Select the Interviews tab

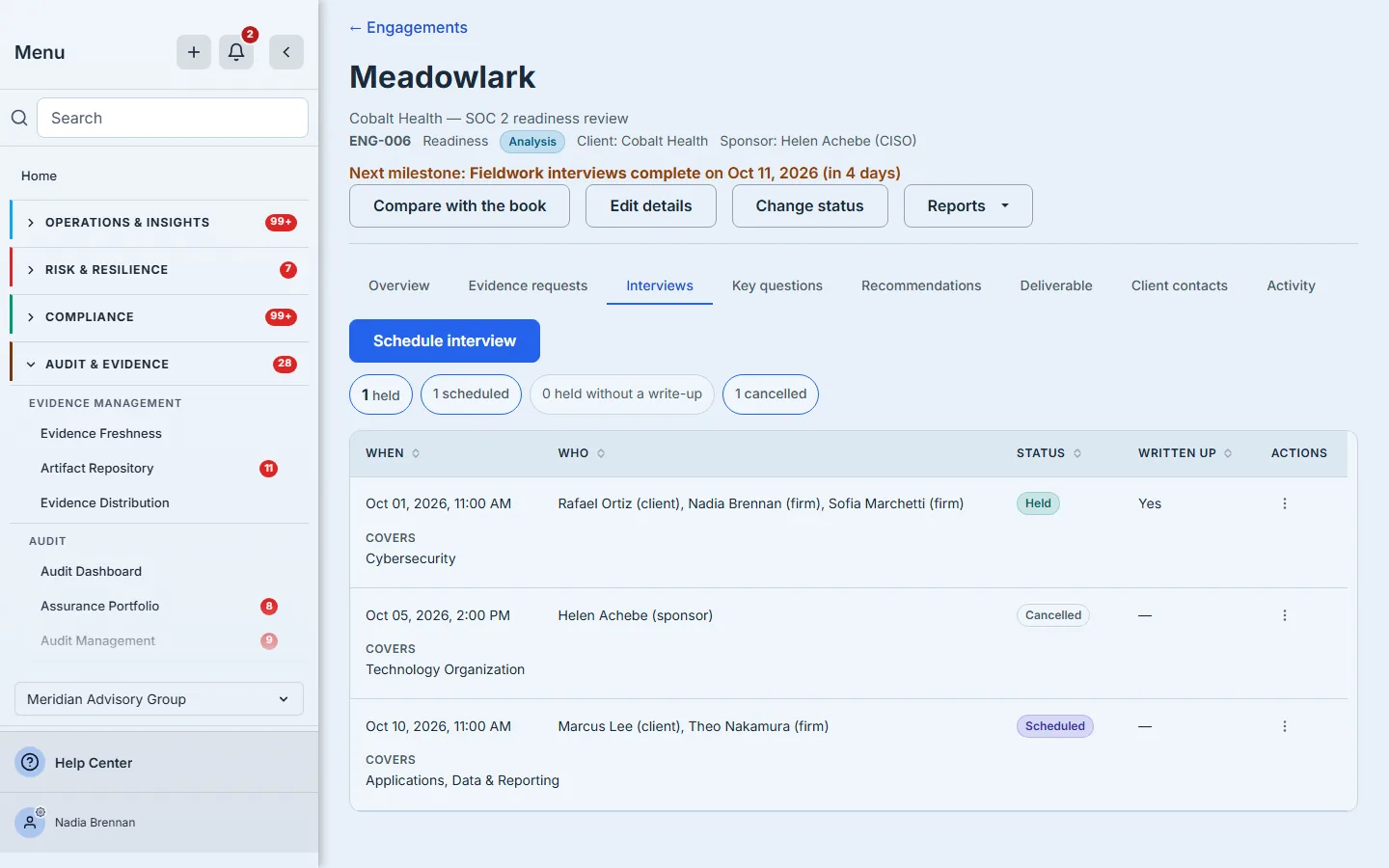pyautogui.click(x=660, y=285)
